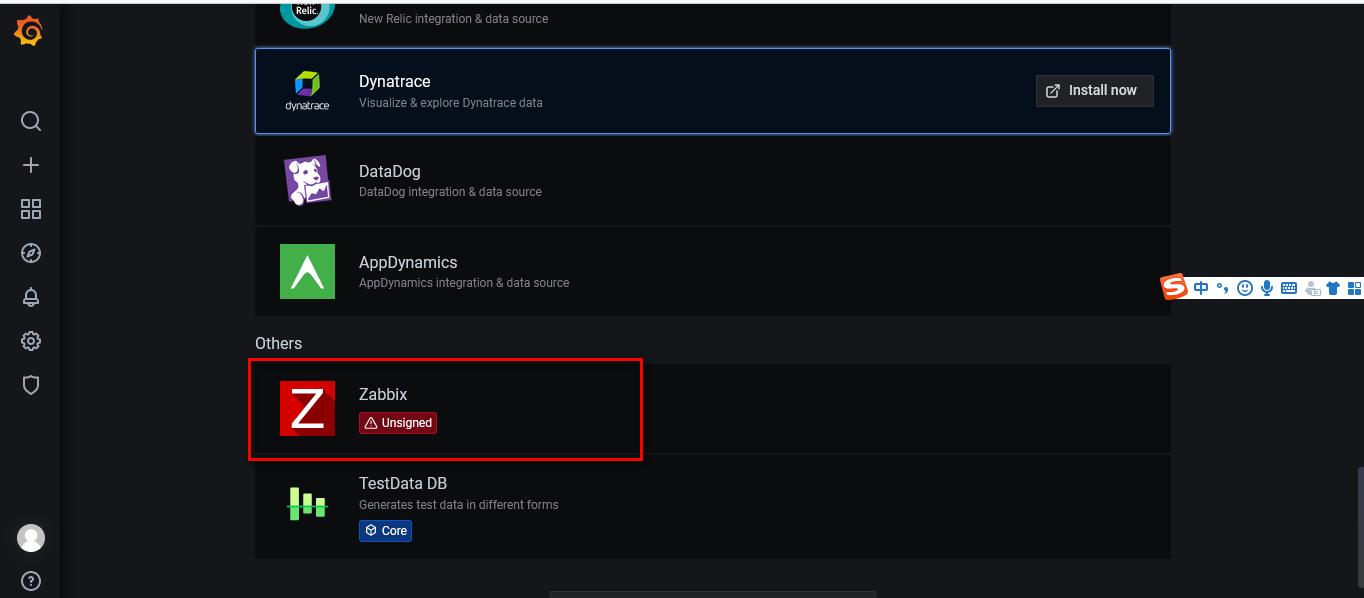1364x598 pixels.
Task: Select the AppDynamics data source
Action: point(712,271)
